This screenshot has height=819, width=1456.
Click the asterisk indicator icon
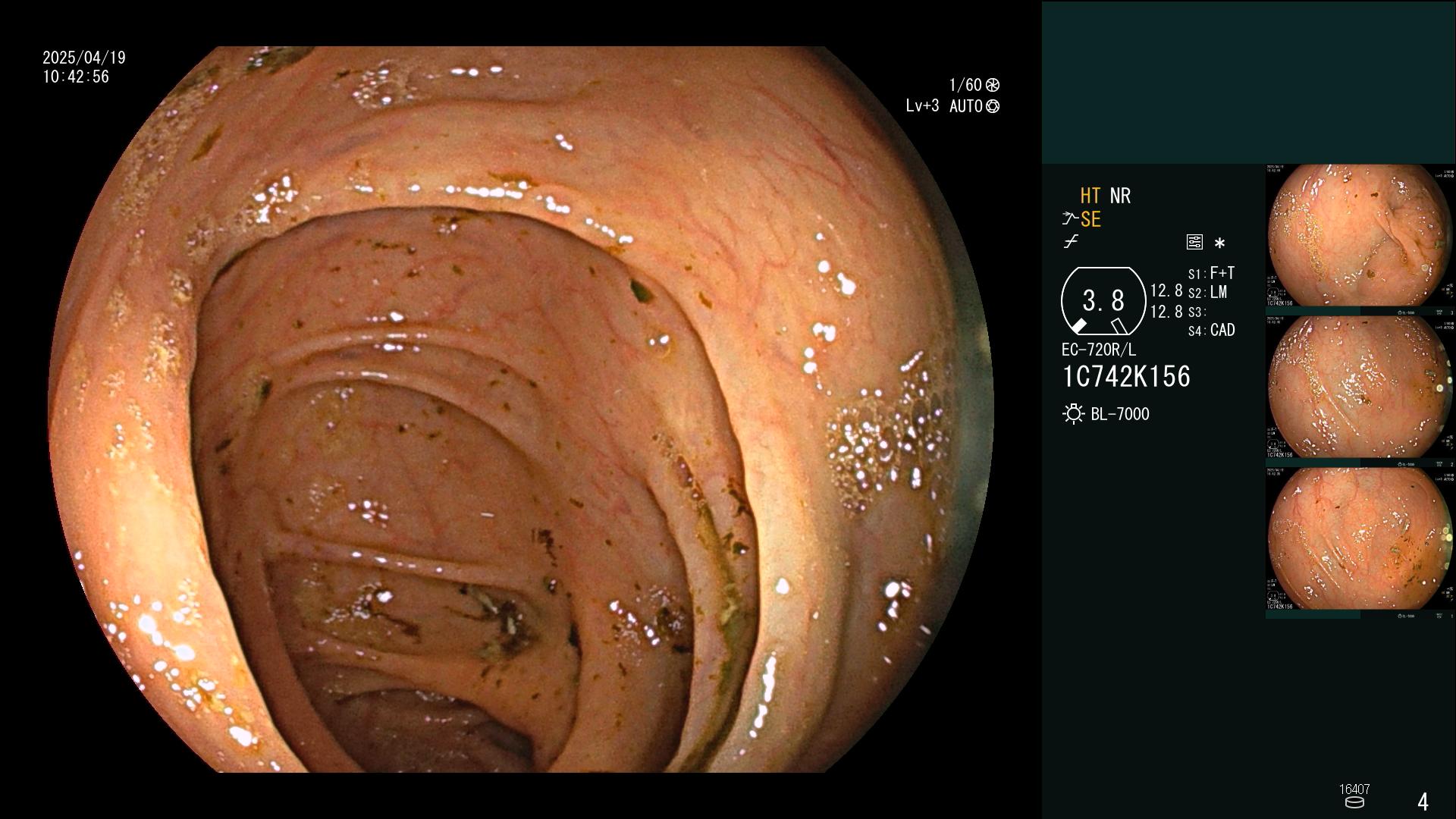pyautogui.click(x=1219, y=243)
